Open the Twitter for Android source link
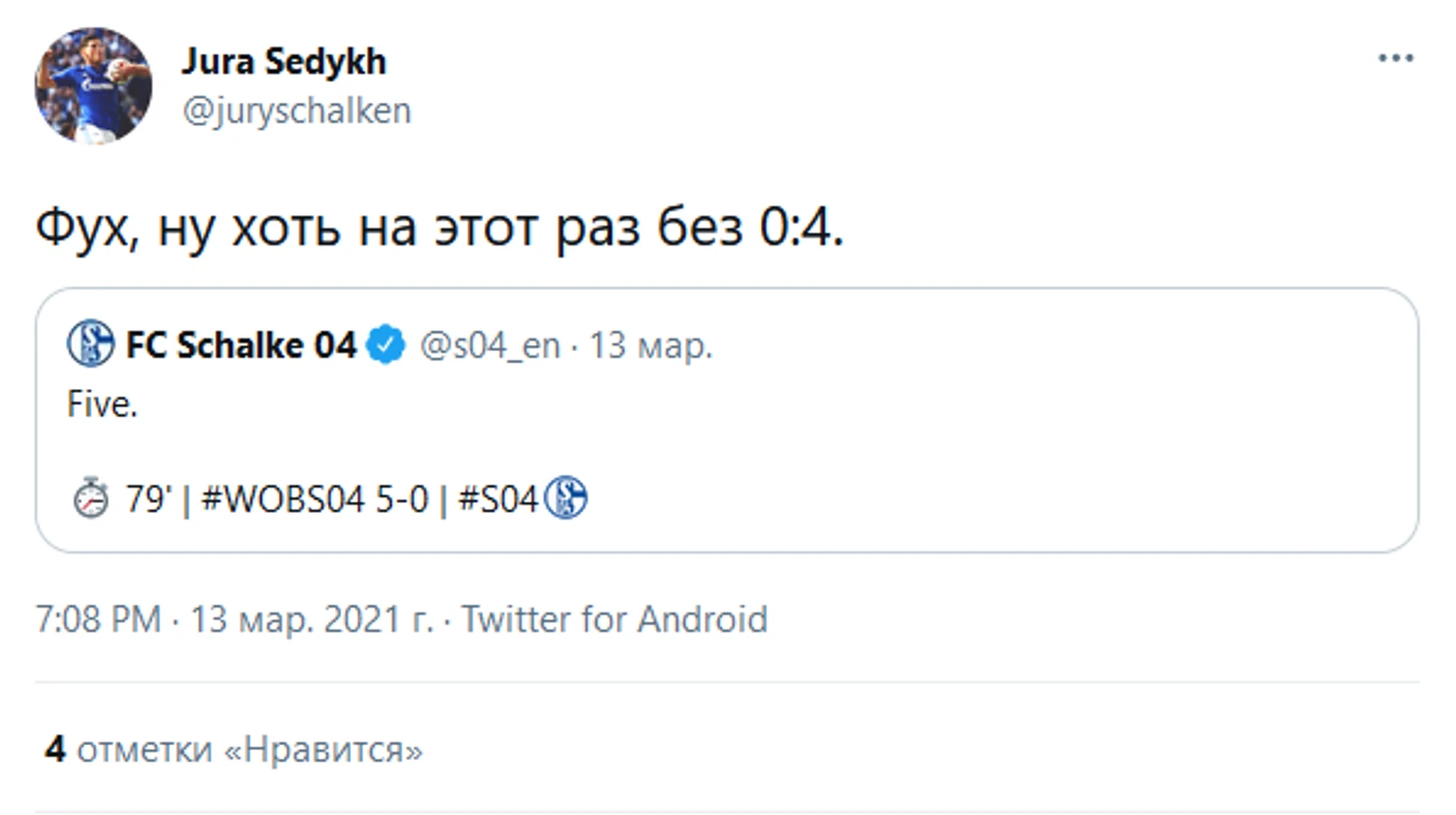Screen dimensions: 1456x815 614,619
